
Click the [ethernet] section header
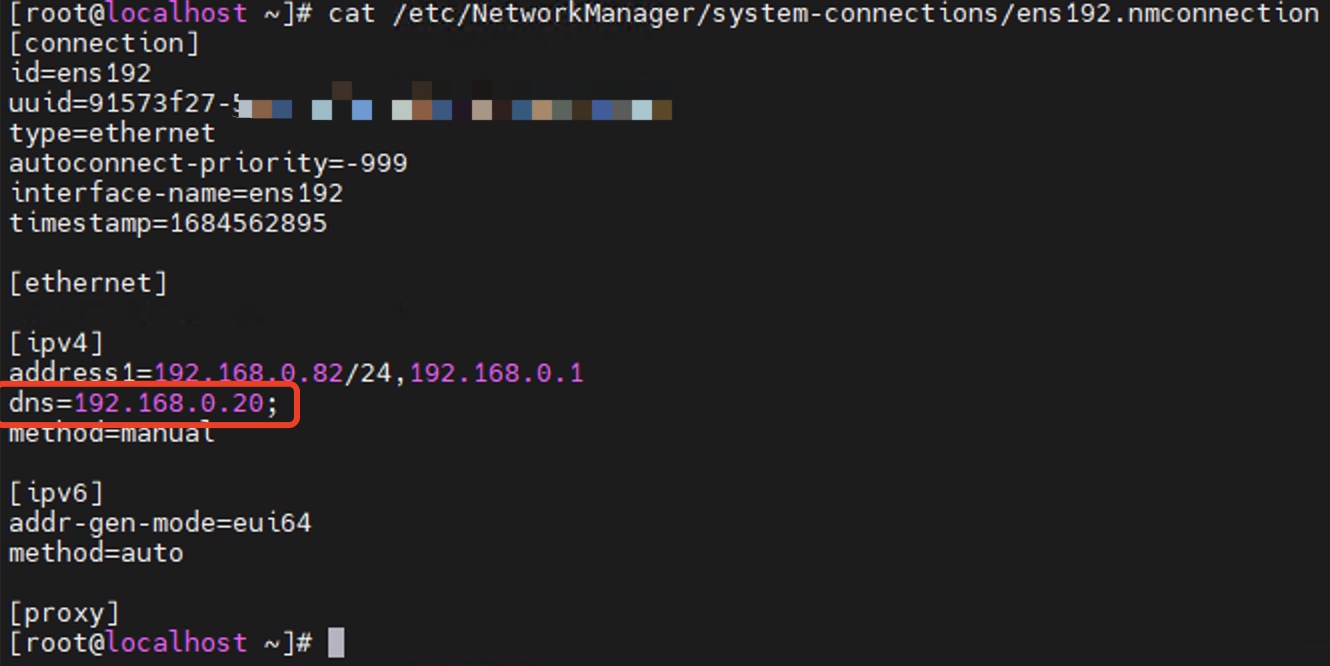[88, 284]
